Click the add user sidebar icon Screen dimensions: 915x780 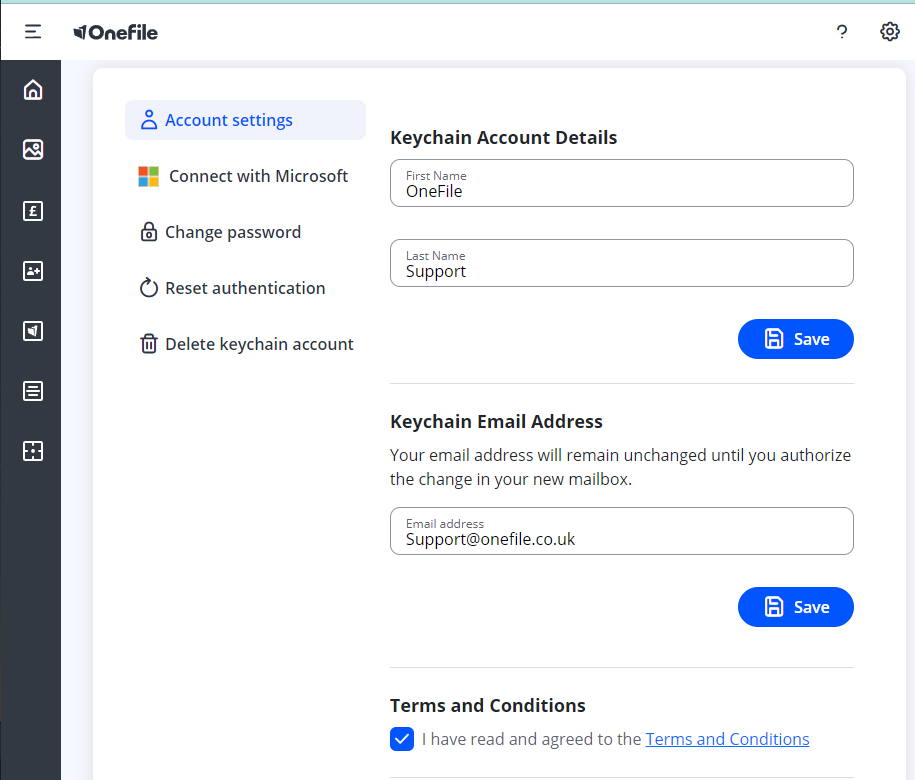click(33, 271)
